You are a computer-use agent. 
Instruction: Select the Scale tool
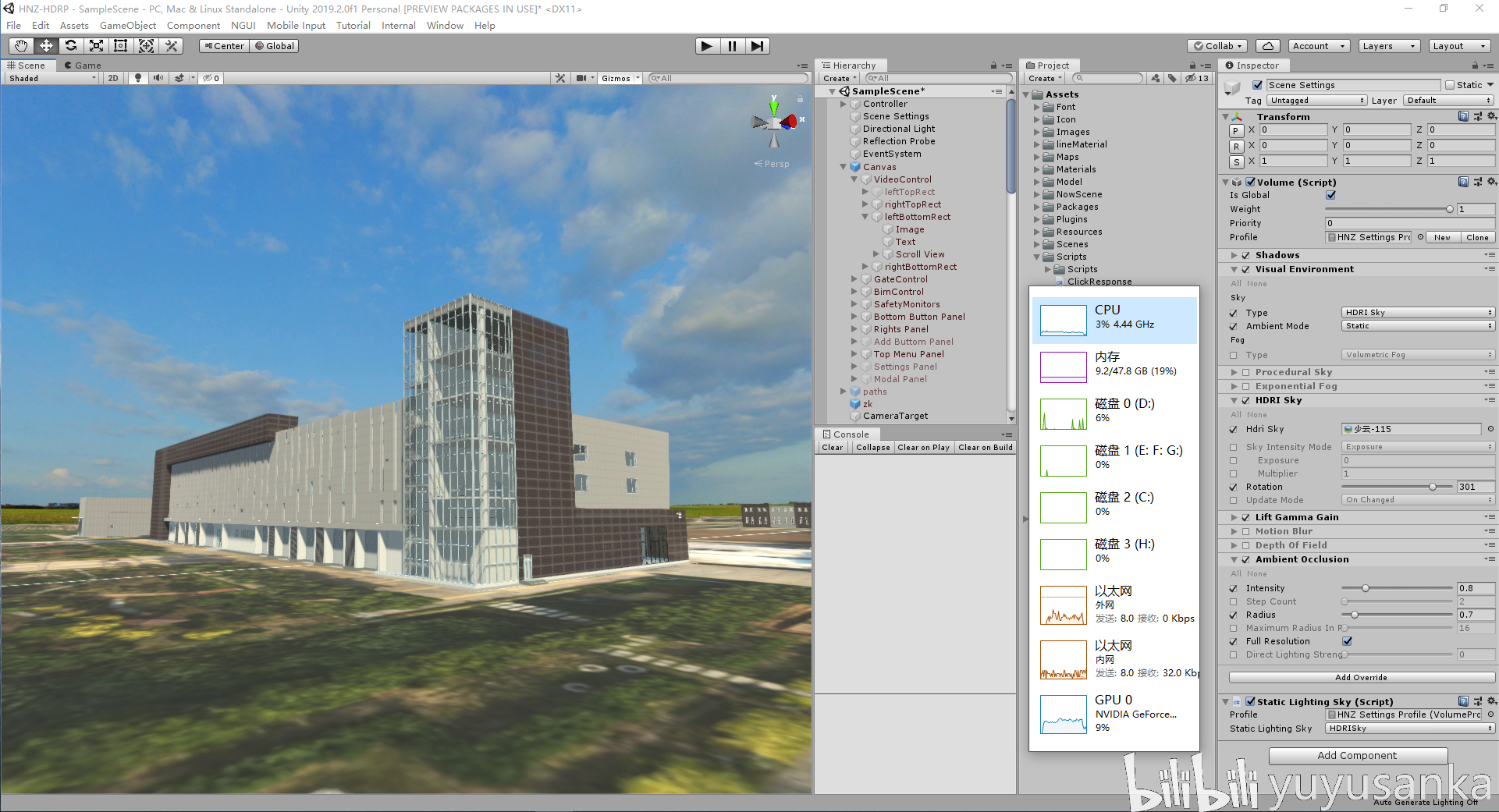click(96, 46)
